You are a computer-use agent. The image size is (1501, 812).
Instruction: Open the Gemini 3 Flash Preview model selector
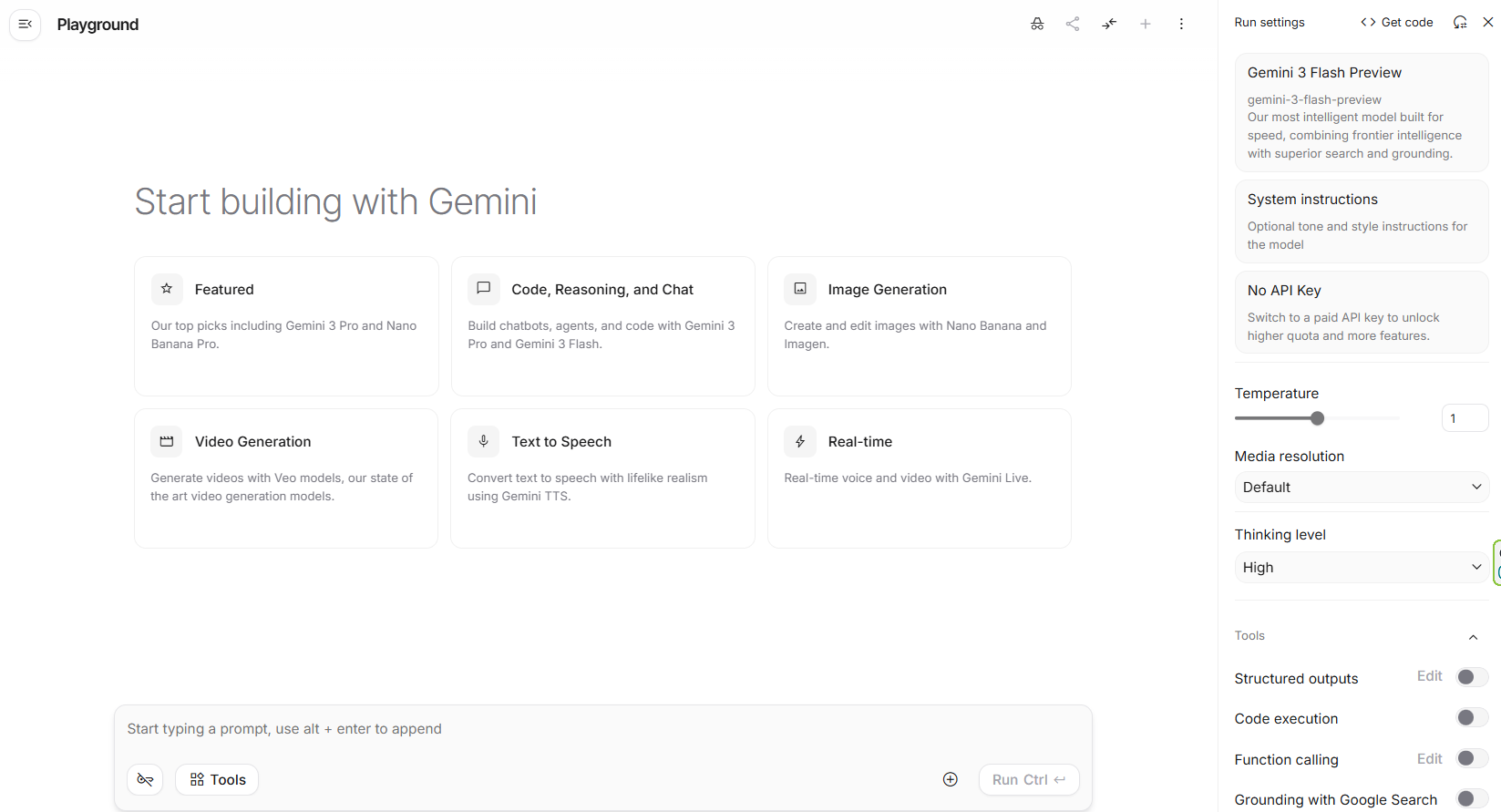[x=1362, y=112]
